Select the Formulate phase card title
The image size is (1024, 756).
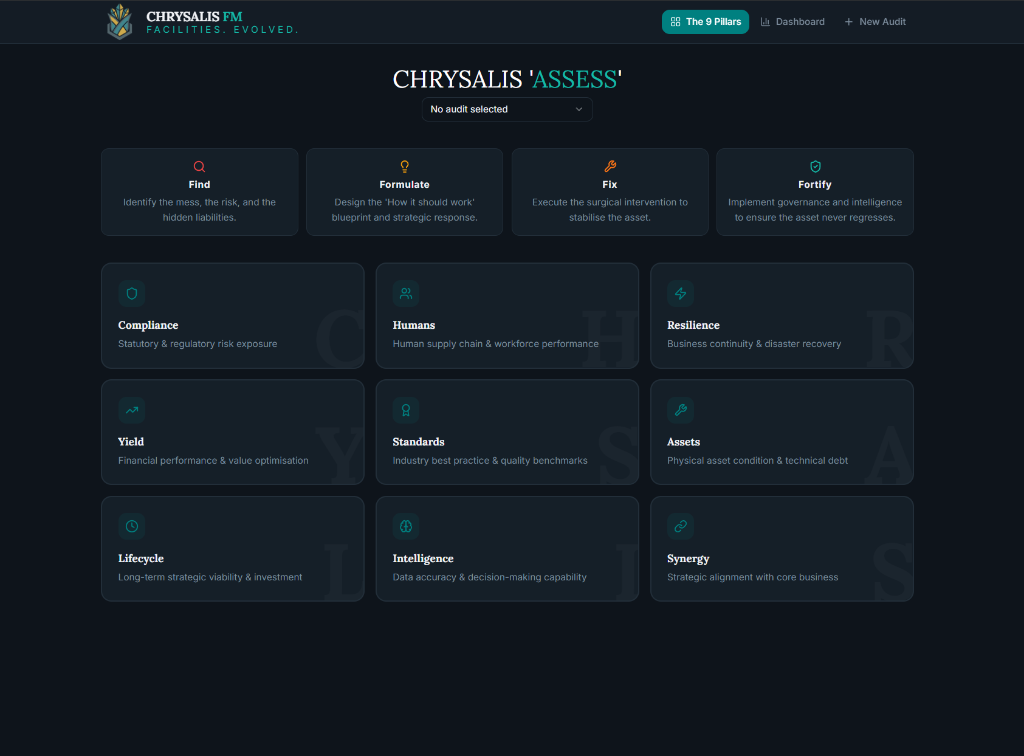pyautogui.click(x=404, y=185)
